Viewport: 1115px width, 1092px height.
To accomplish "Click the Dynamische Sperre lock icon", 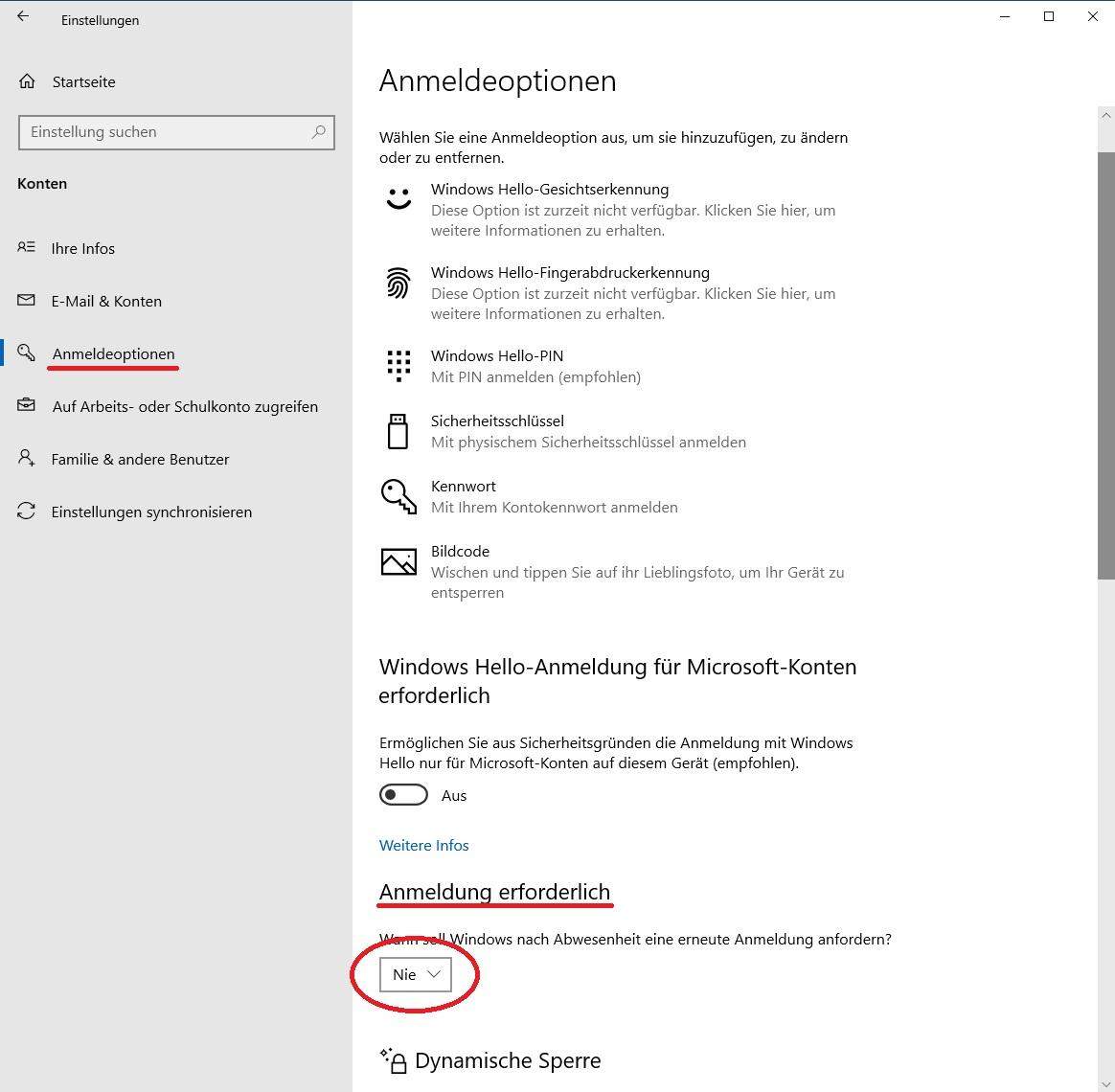I will tap(394, 1060).
